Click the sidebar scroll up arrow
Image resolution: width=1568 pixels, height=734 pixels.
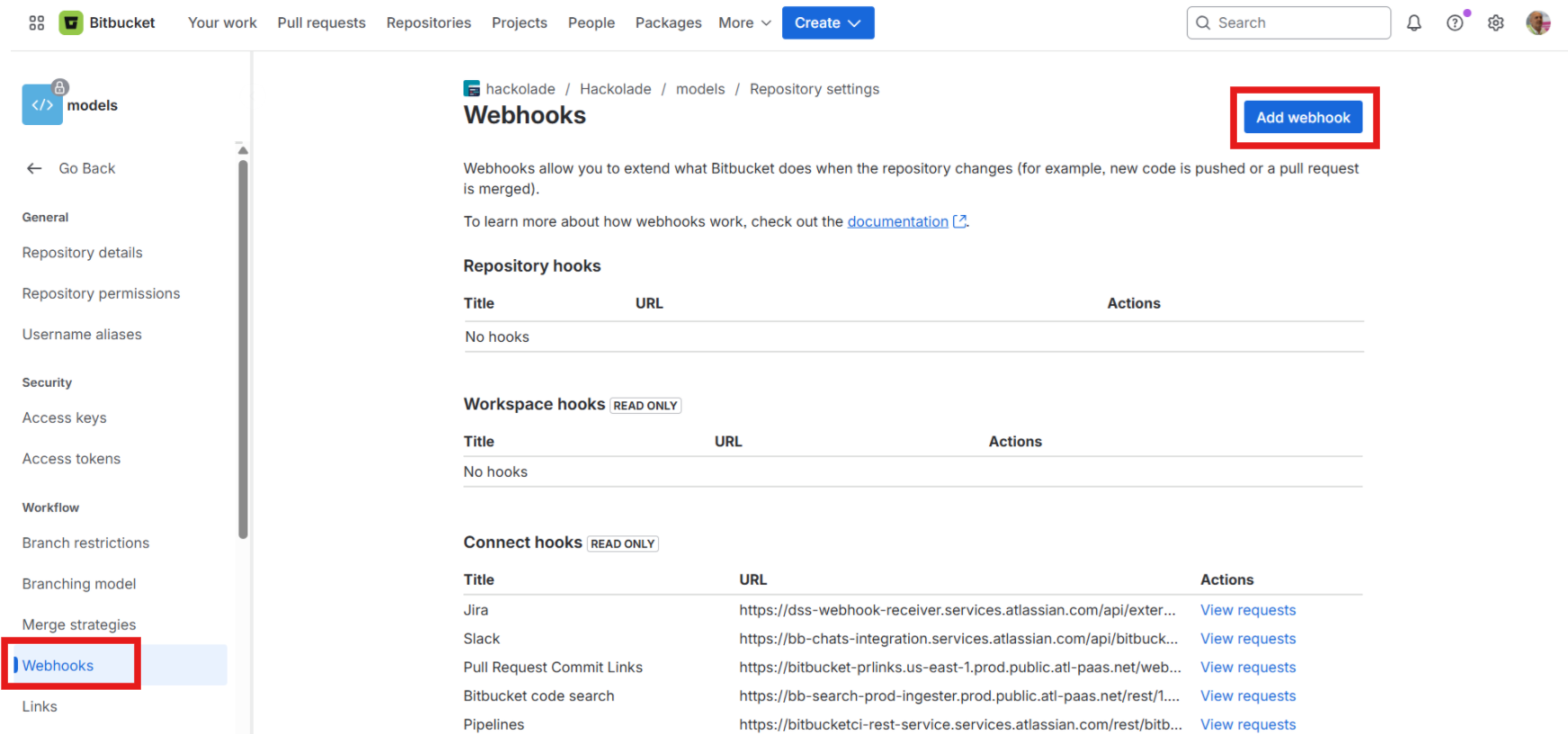point(243,150)
